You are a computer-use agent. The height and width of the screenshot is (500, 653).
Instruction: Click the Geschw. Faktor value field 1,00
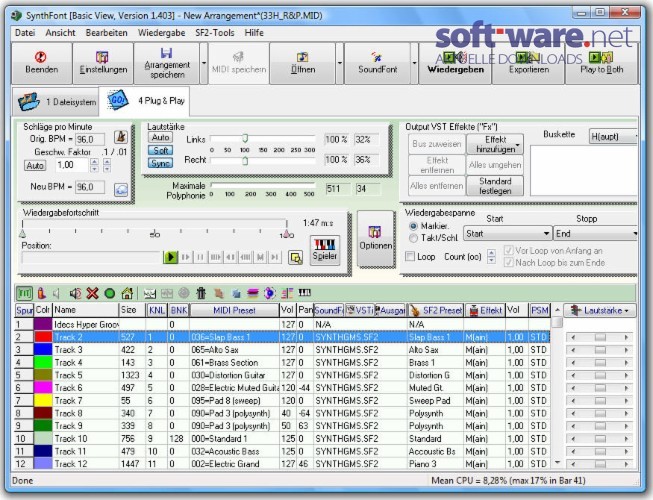(72, 165)
